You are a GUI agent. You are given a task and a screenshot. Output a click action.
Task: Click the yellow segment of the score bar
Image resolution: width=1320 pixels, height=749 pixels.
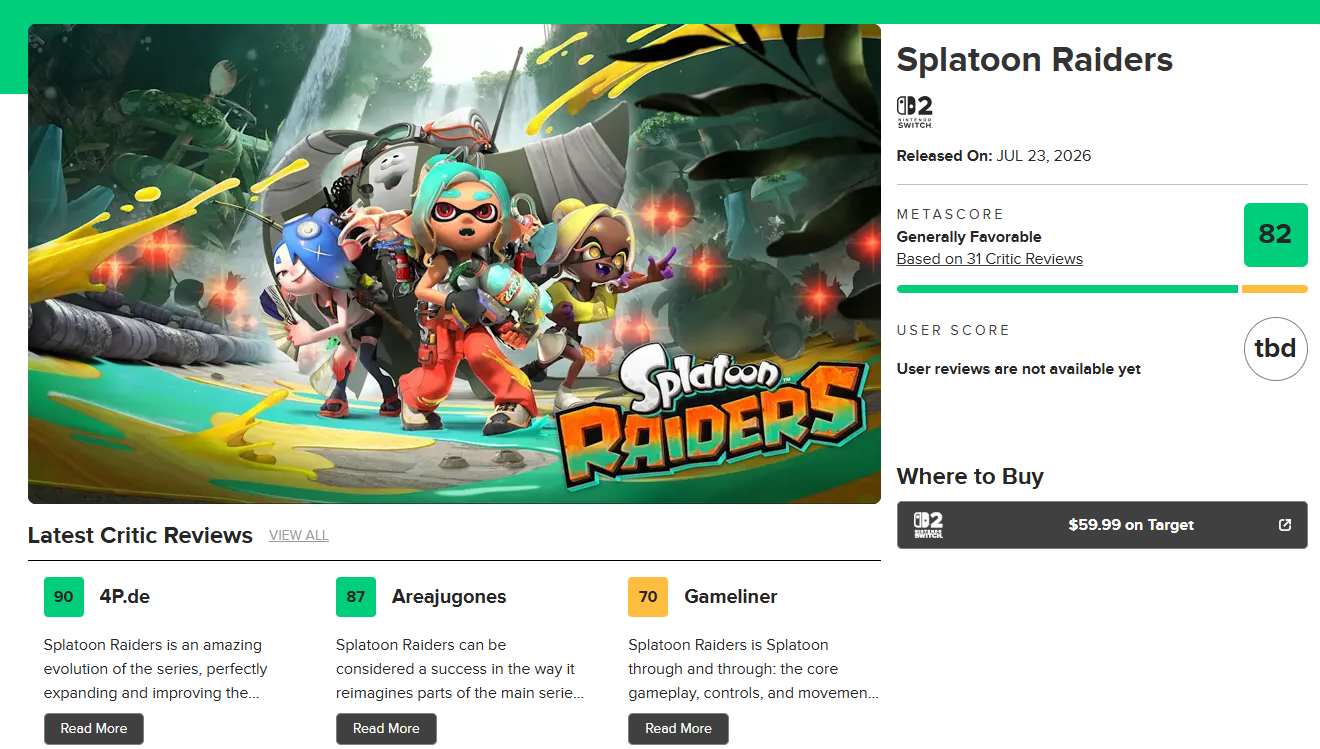(1275, 289)
